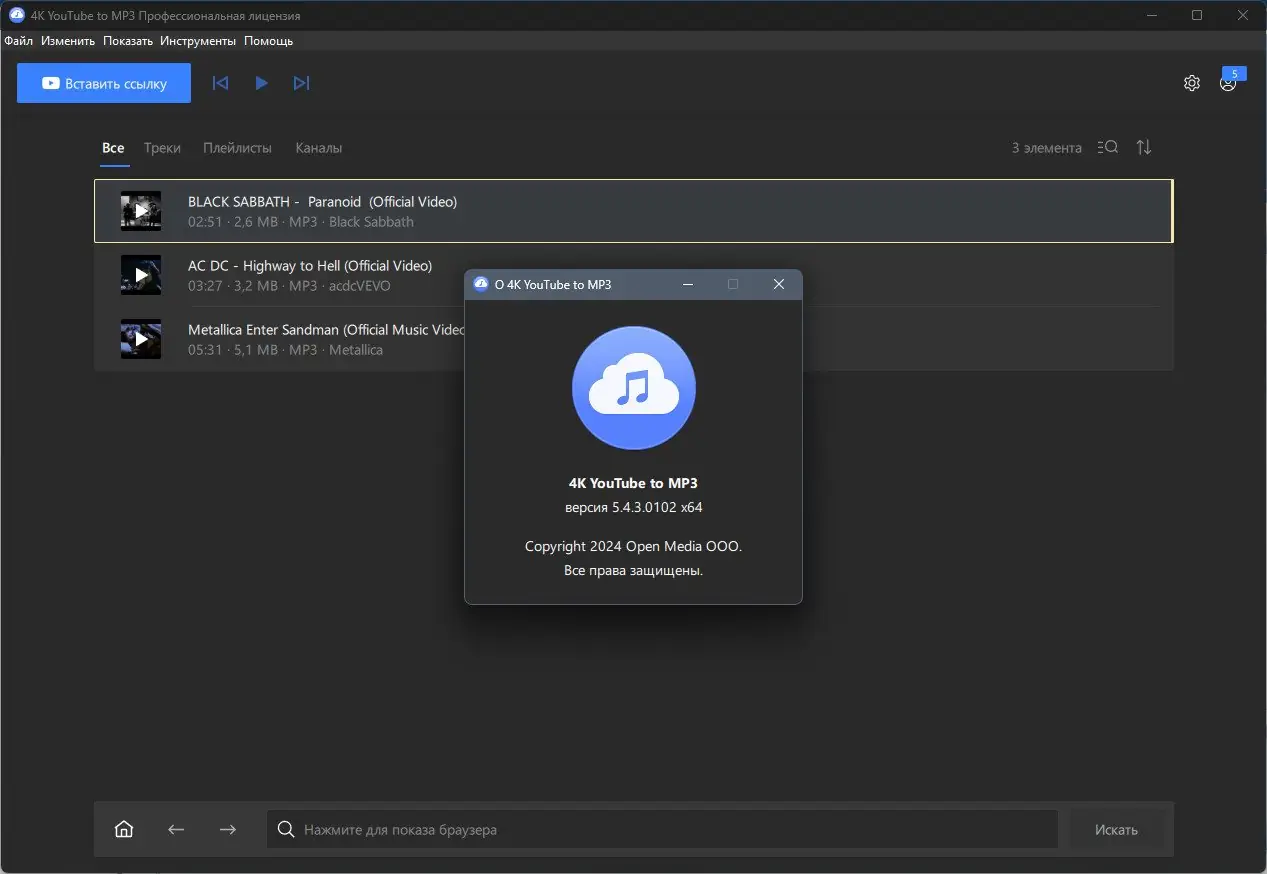Image resolution: width=1267 pixels, height=874 pixels.
Task: Switch to the Треки tab
Action: pyautogui.click(x=162, y=148)
